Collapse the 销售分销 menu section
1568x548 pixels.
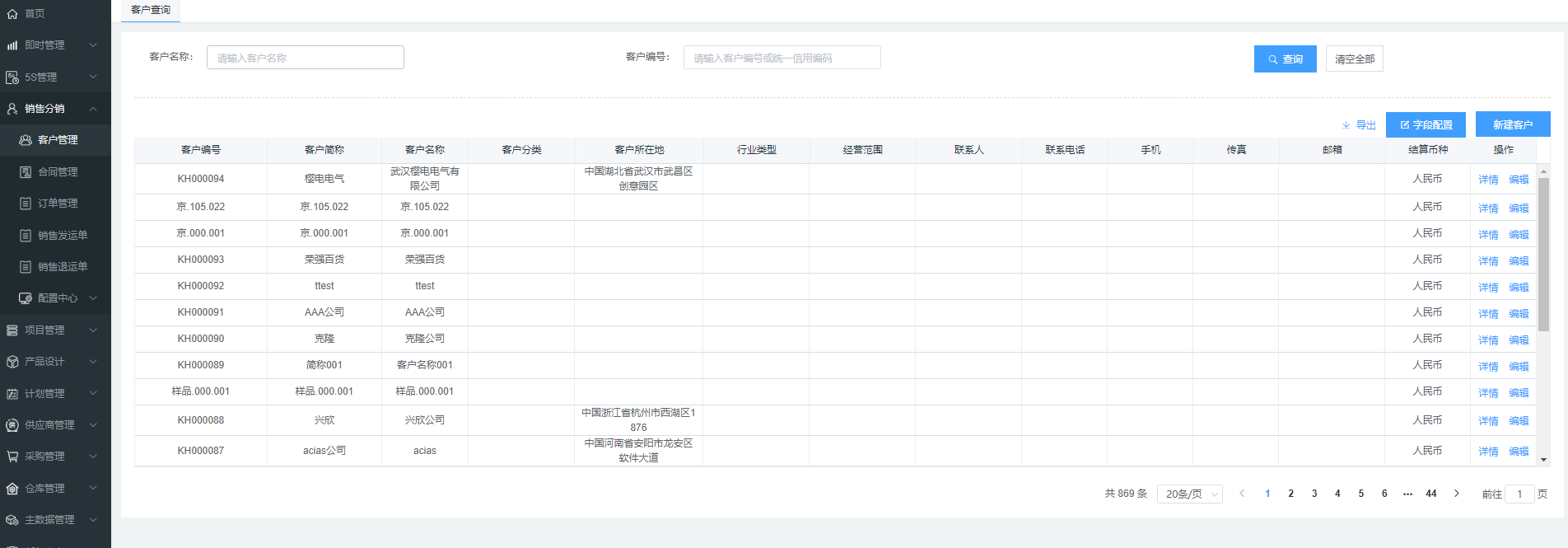pos(93,109)
